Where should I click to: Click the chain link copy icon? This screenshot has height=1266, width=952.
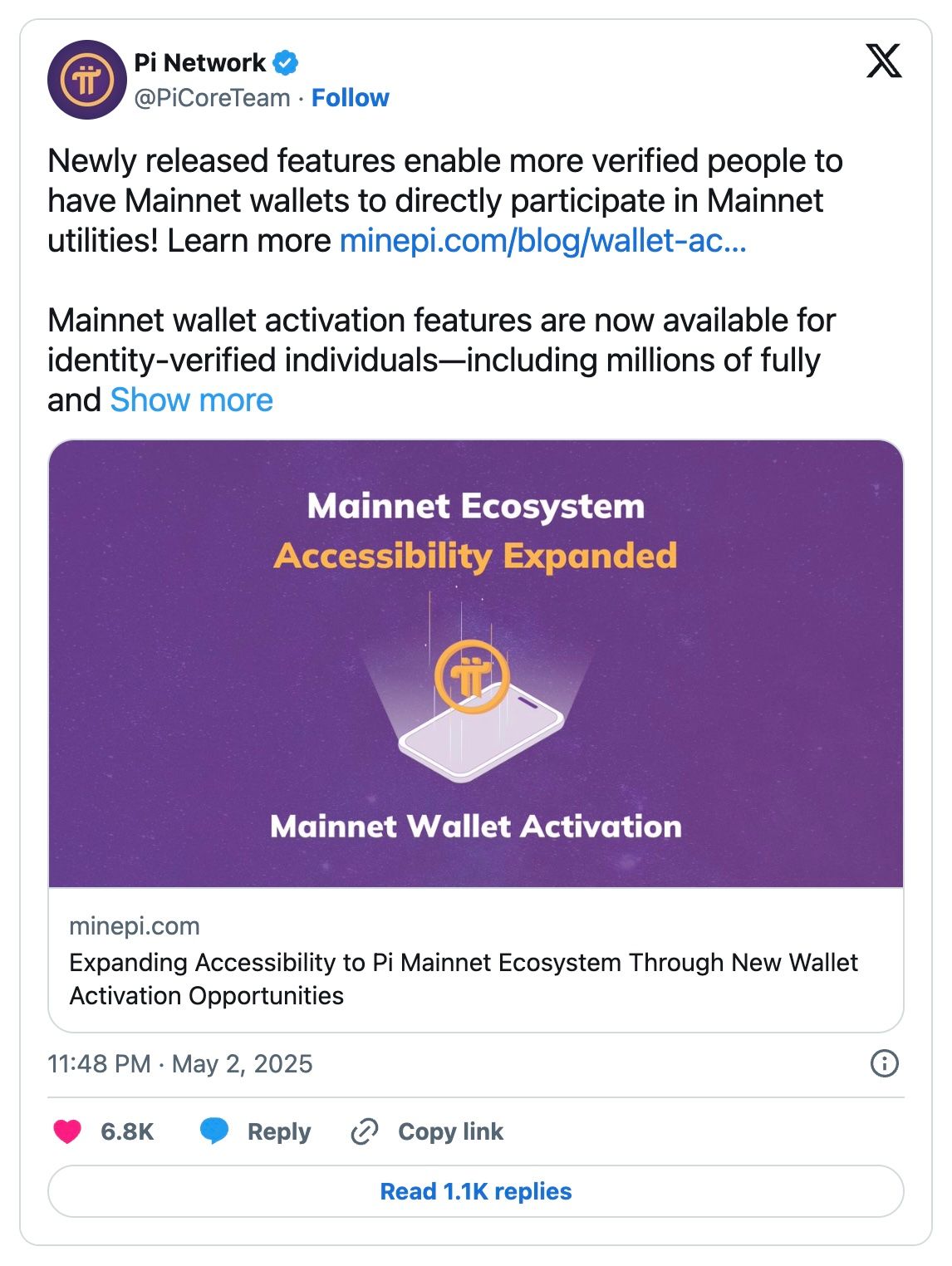click(365, 1131)
